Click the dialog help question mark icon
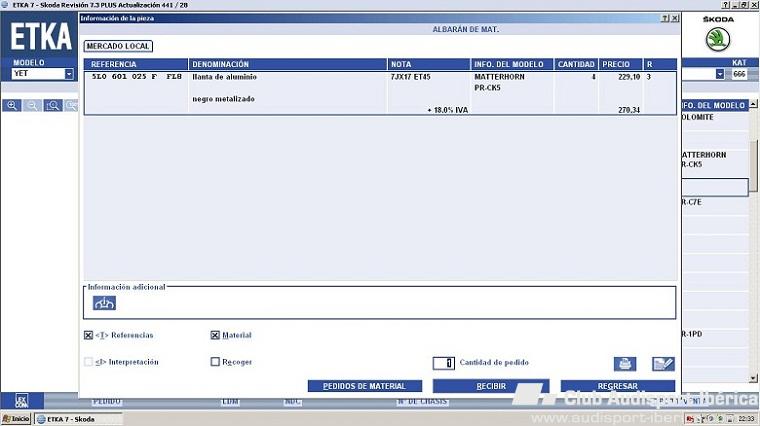Viewport: 760px width, 426px height. click(x=665, y=19)
